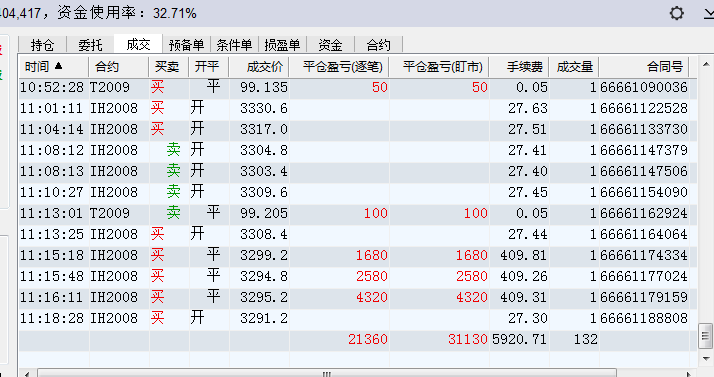
Task: Select the 11:15:18 IH2008 trade row
Action: (357, 255)
